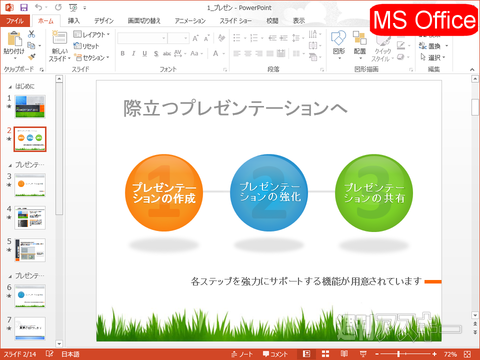Image resolution: width=480 pixels, height=360 pixels.
Task: Collapse the はじめに section in slide pane
Action: tap(10, 87)
